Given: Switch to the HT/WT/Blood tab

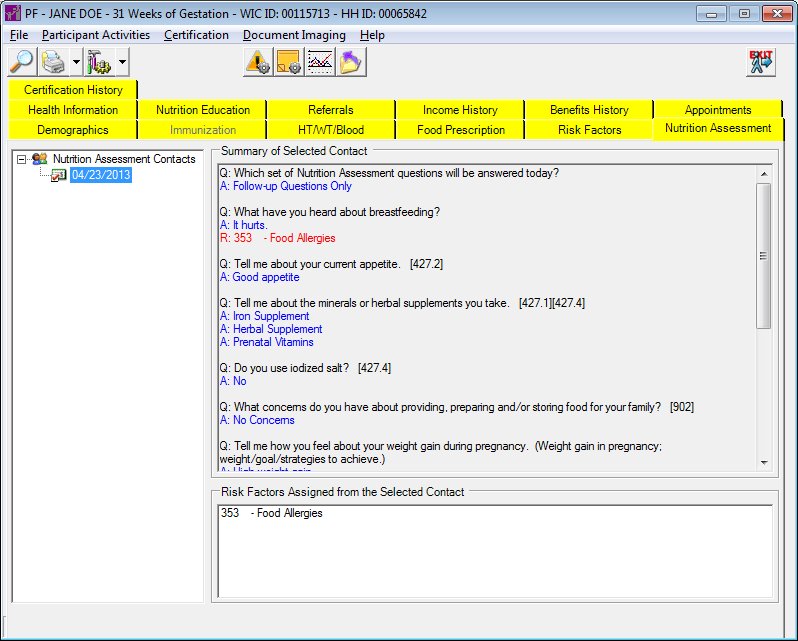Looking at the screenshot, I should click(331, 130).
